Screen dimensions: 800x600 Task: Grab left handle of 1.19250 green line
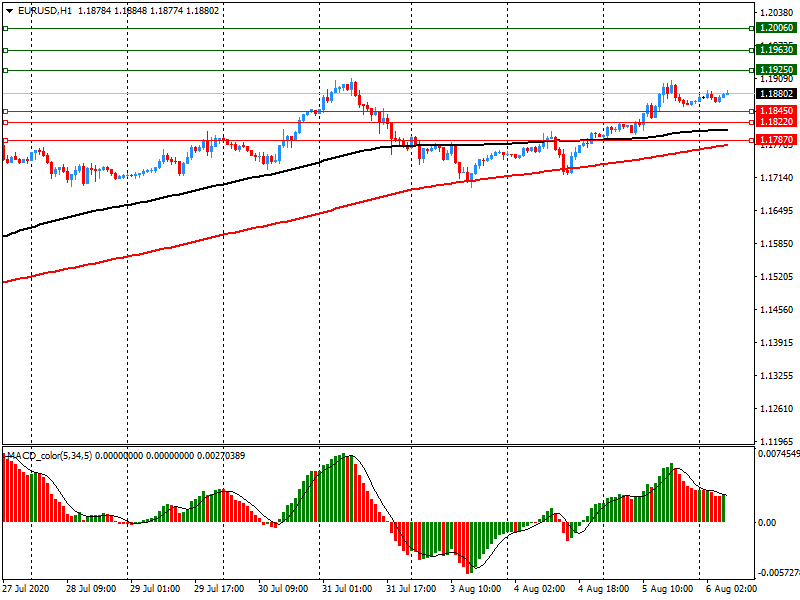coord(6,70)
